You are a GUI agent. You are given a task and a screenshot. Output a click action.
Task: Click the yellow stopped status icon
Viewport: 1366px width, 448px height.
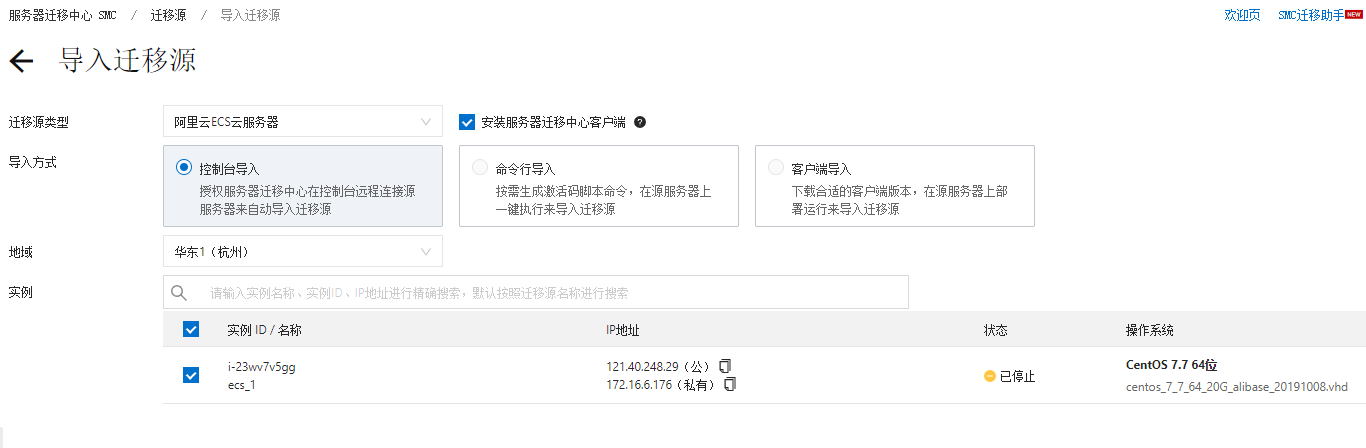(x=990, y=376)
